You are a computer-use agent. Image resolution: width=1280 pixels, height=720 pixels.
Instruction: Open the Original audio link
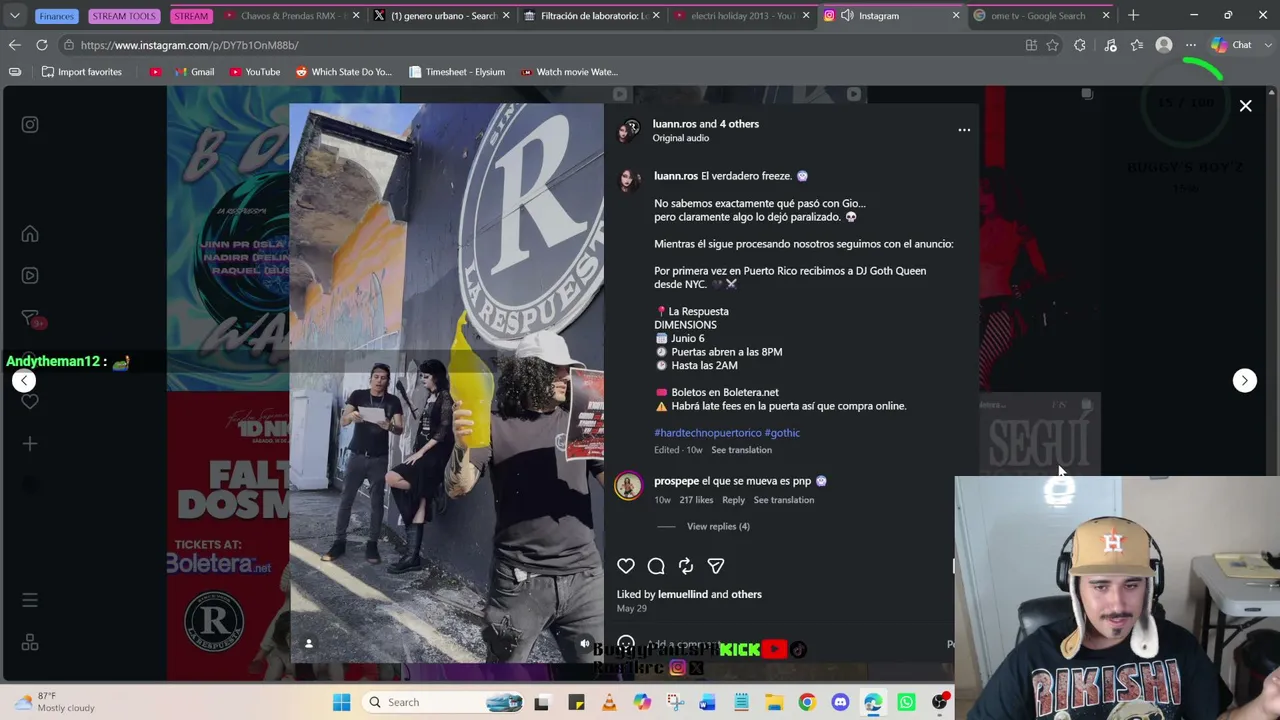pyautogui.click(x=681, y=138)
